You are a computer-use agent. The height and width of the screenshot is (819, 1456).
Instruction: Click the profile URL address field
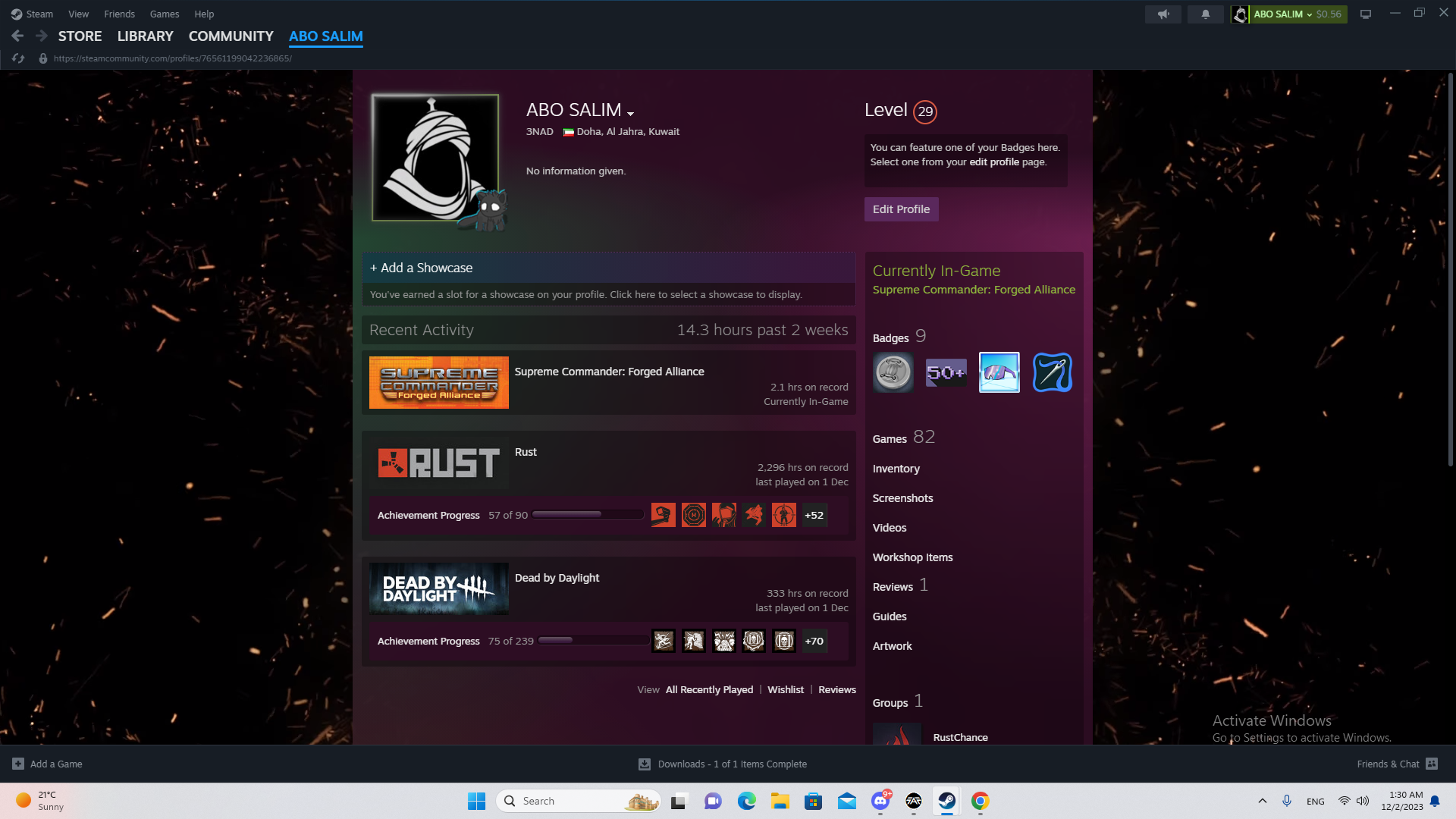click(x=173, y=58)
